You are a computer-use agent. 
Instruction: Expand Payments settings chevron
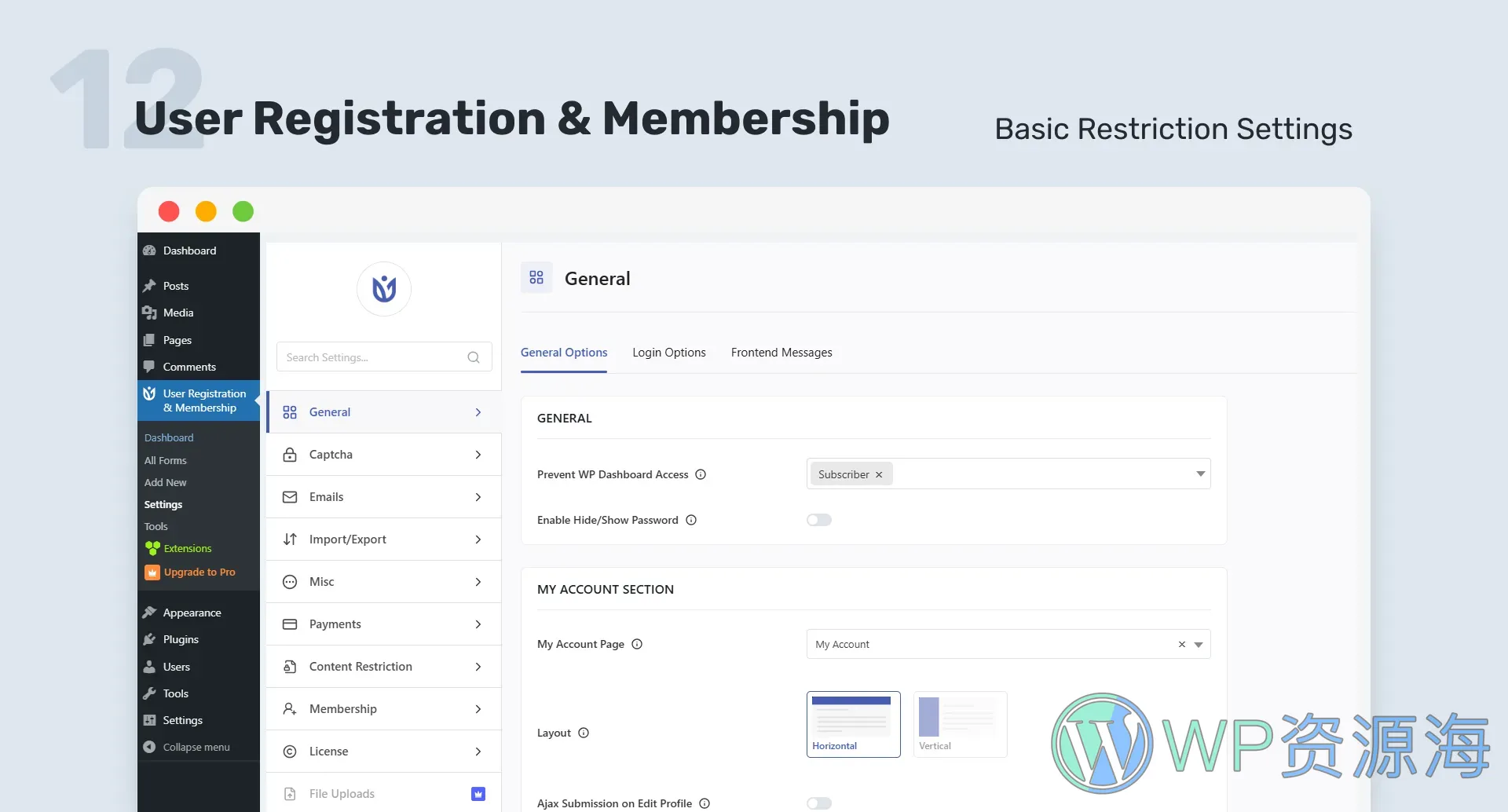478,624
